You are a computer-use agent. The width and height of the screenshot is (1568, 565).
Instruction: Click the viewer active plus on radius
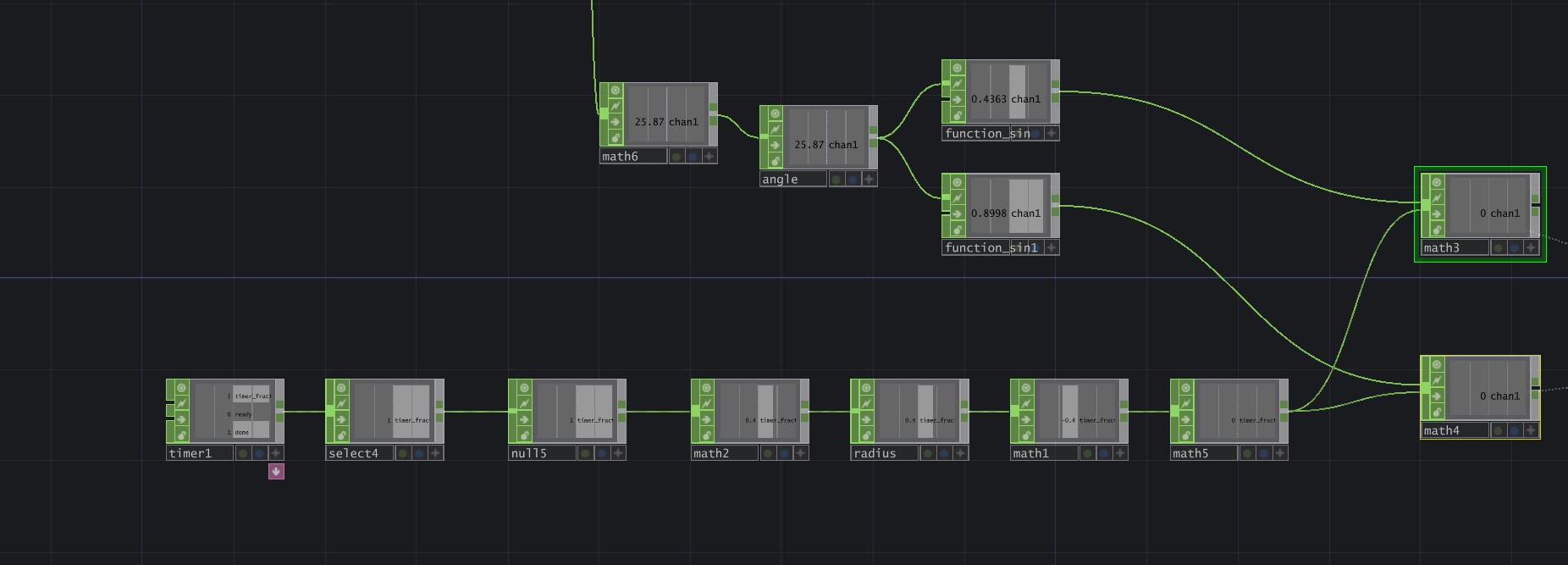pyautogui.click(x=960, y=453)
